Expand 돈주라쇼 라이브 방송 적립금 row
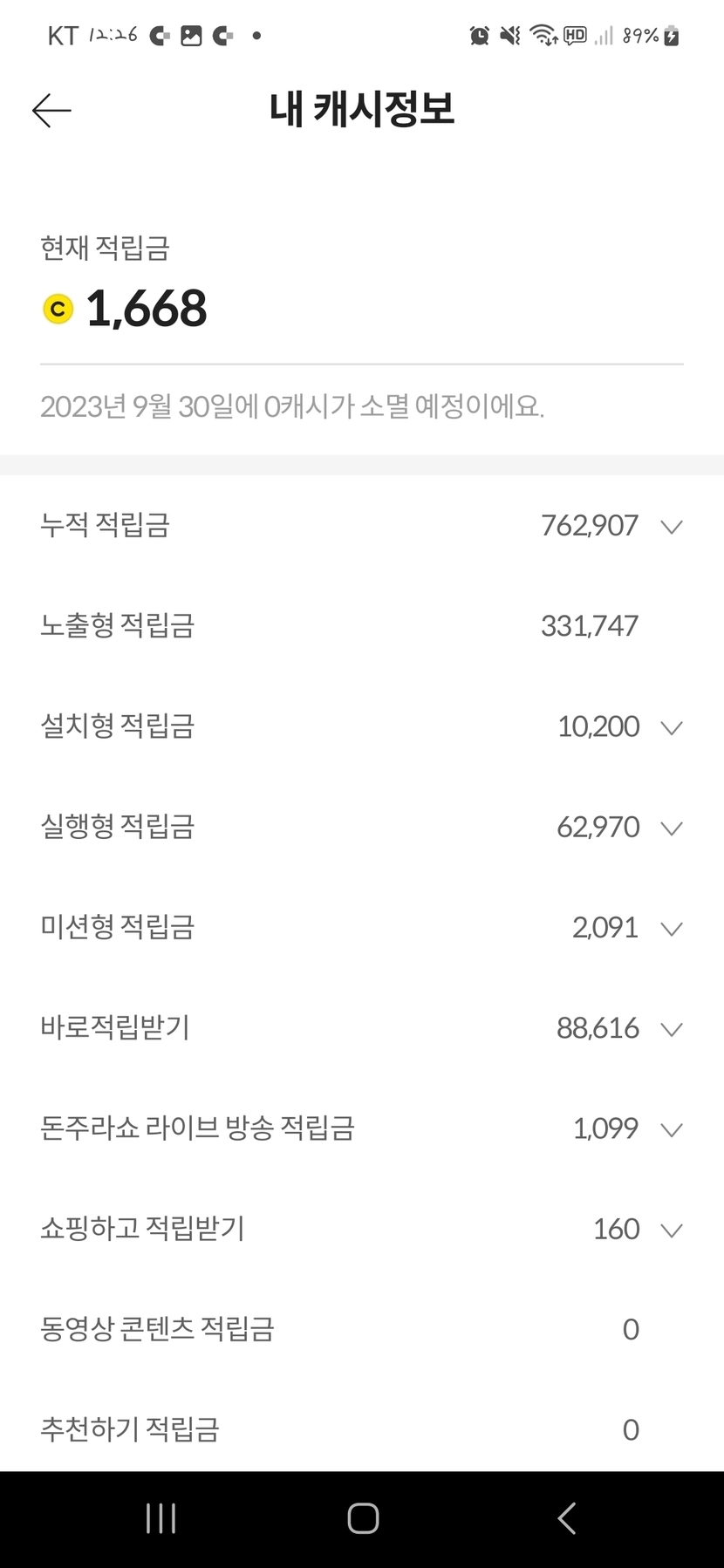Viewport: 724px width, 1568px height. click(x=671, y=1129)
